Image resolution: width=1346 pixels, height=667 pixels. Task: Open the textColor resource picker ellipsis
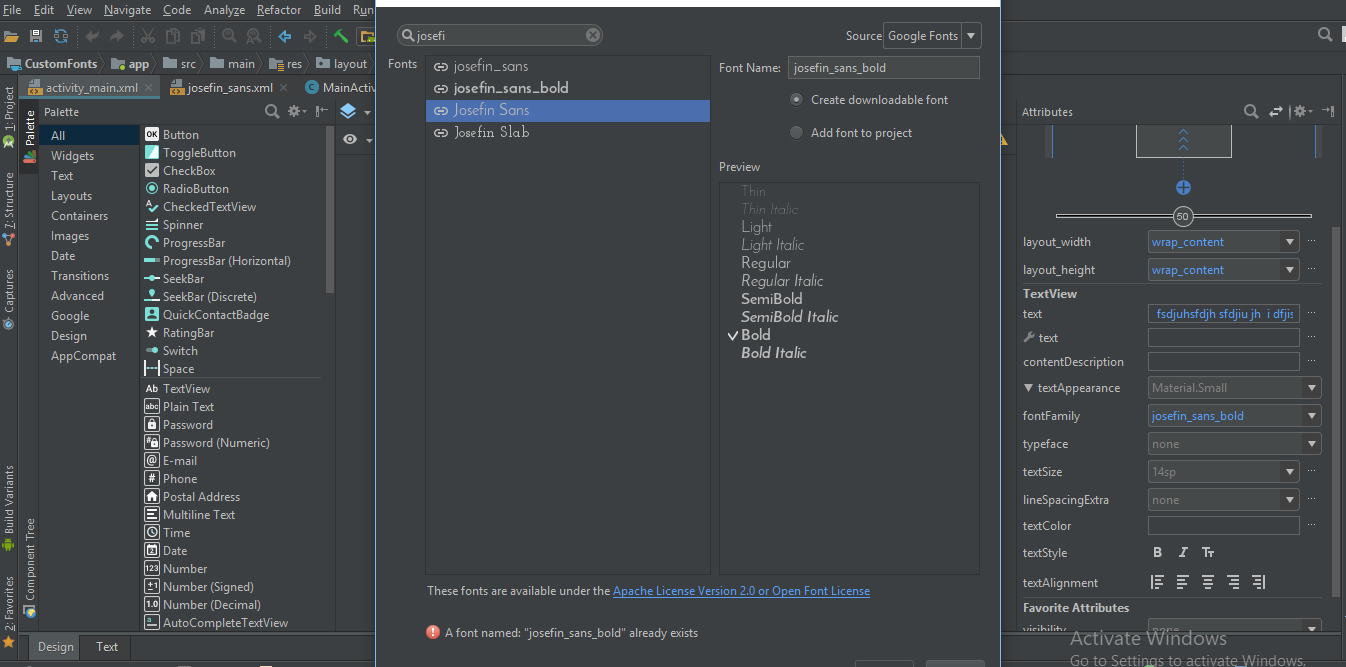point(1311,526)
